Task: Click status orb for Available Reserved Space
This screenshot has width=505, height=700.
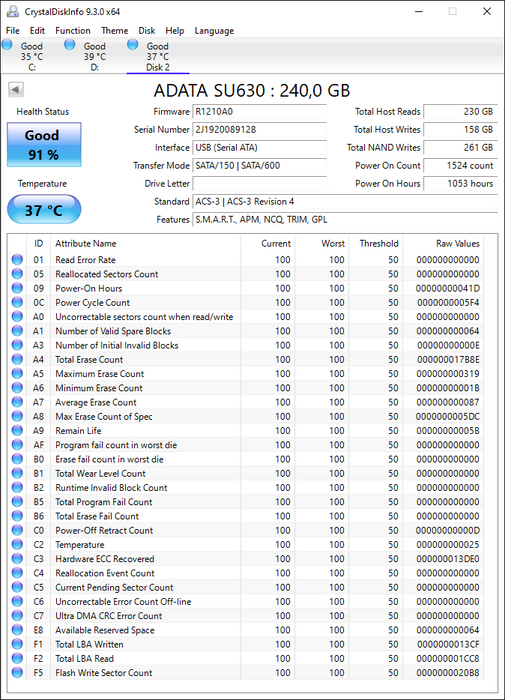Action: pyautogui.click(x=17, y=630)
